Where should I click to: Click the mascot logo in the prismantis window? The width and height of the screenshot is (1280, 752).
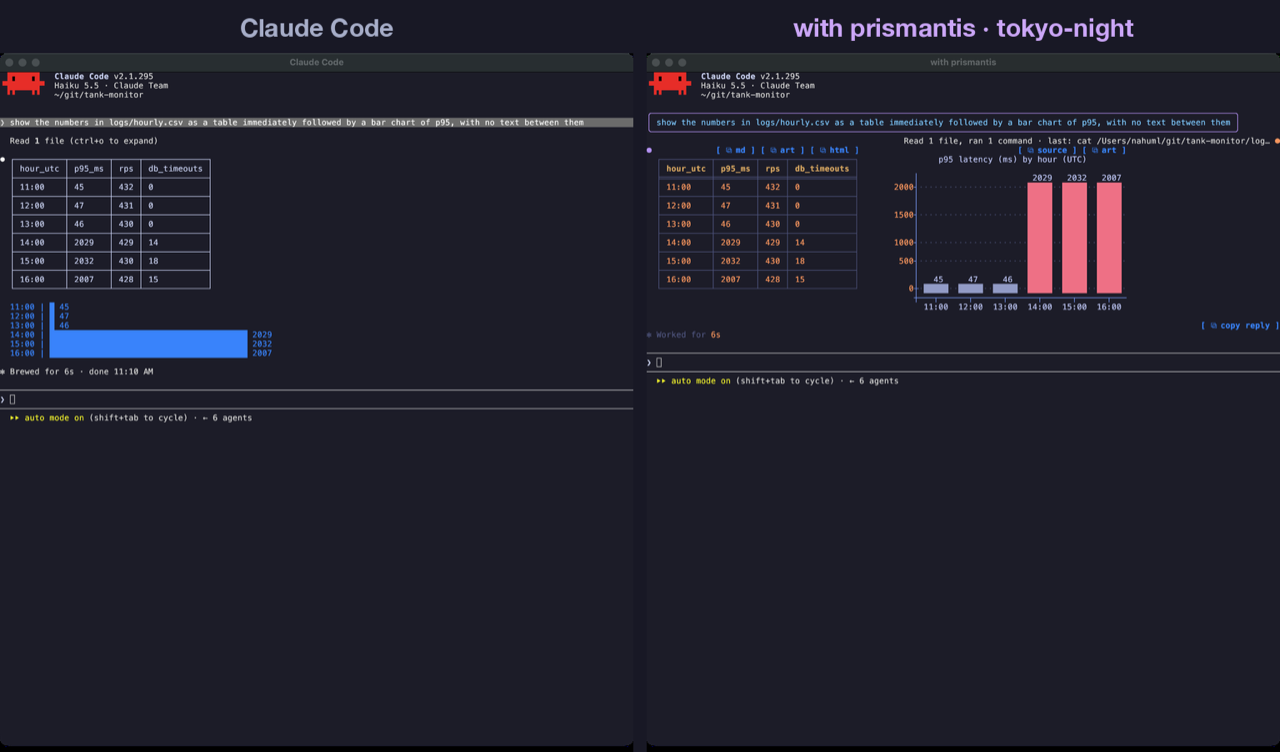pyautogui.click(x=670, y=83)
